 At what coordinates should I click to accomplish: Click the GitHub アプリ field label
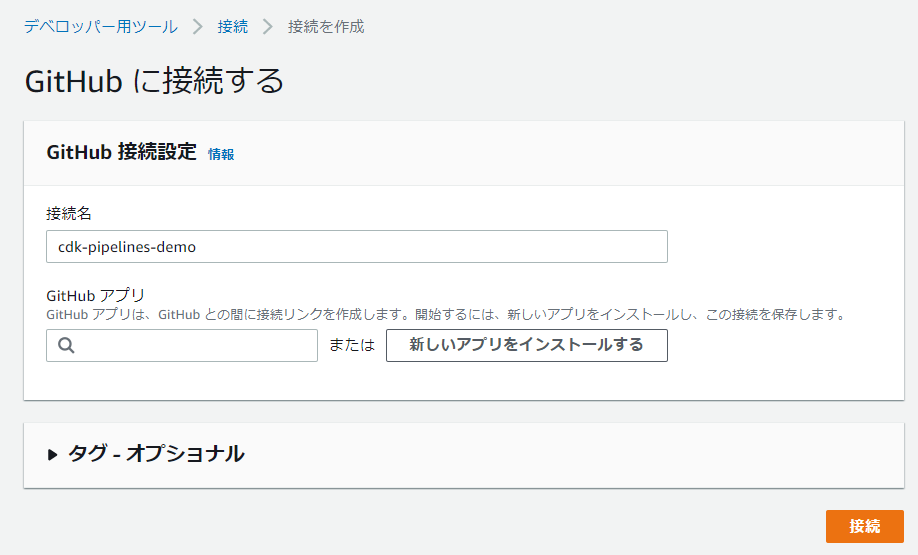(95, 295)
